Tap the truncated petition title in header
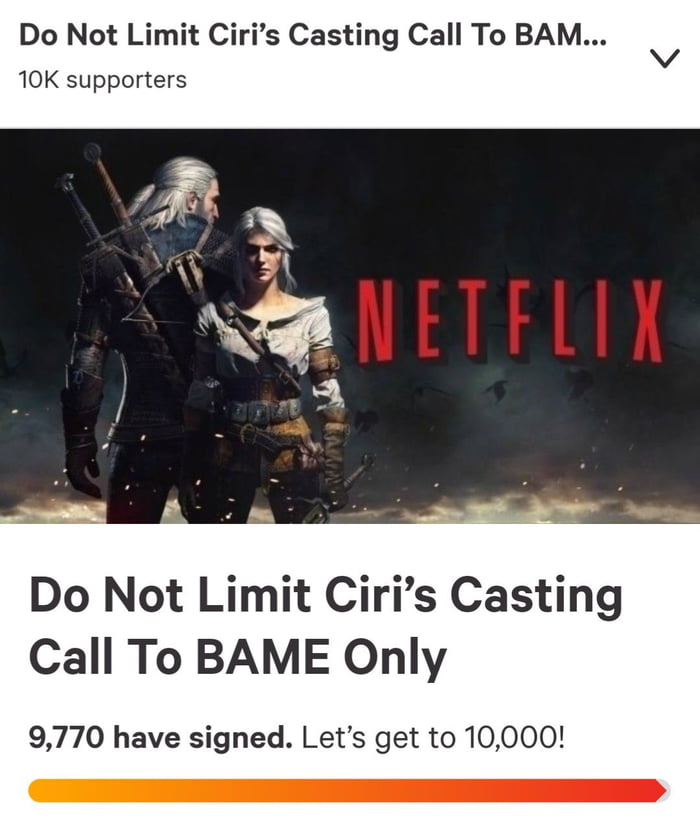 pyautogui.click(x=300, y=36)
